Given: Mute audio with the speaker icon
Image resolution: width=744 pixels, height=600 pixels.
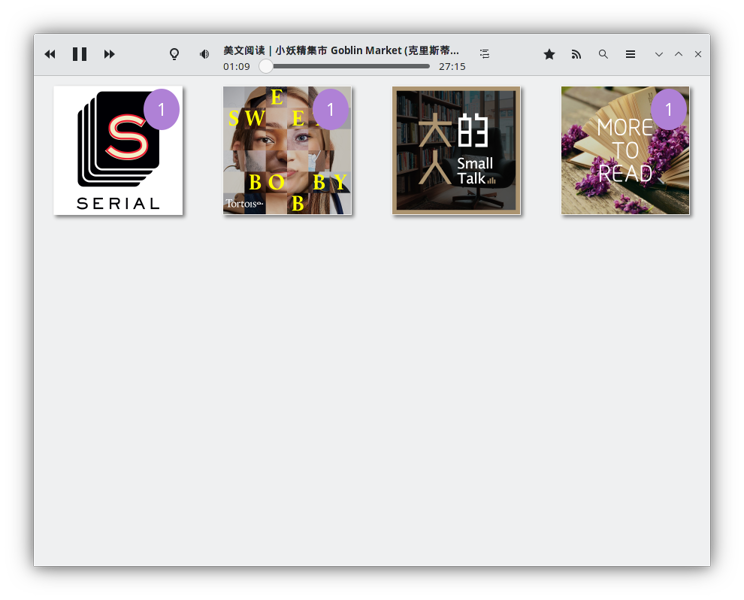Looking at the screenshot, I should (204, 54).
